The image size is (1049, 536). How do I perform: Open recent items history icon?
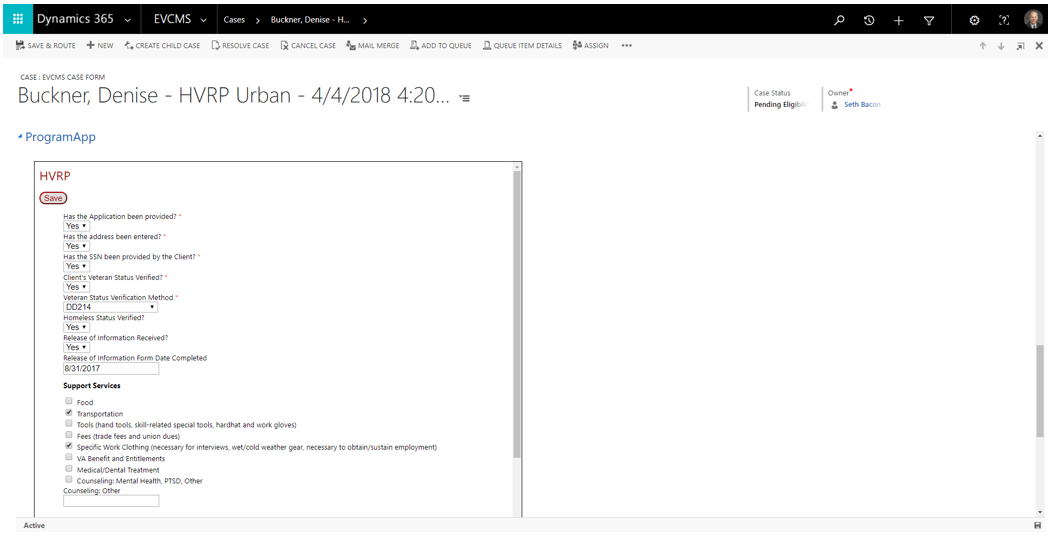[x=869, y=20]
